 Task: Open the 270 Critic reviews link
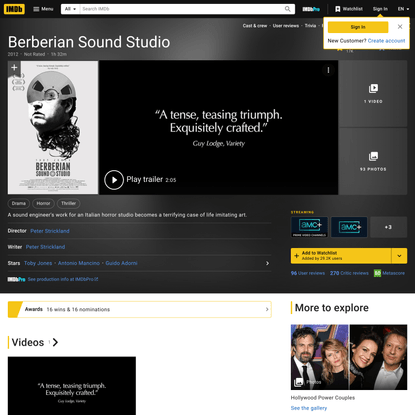point(349,273)
